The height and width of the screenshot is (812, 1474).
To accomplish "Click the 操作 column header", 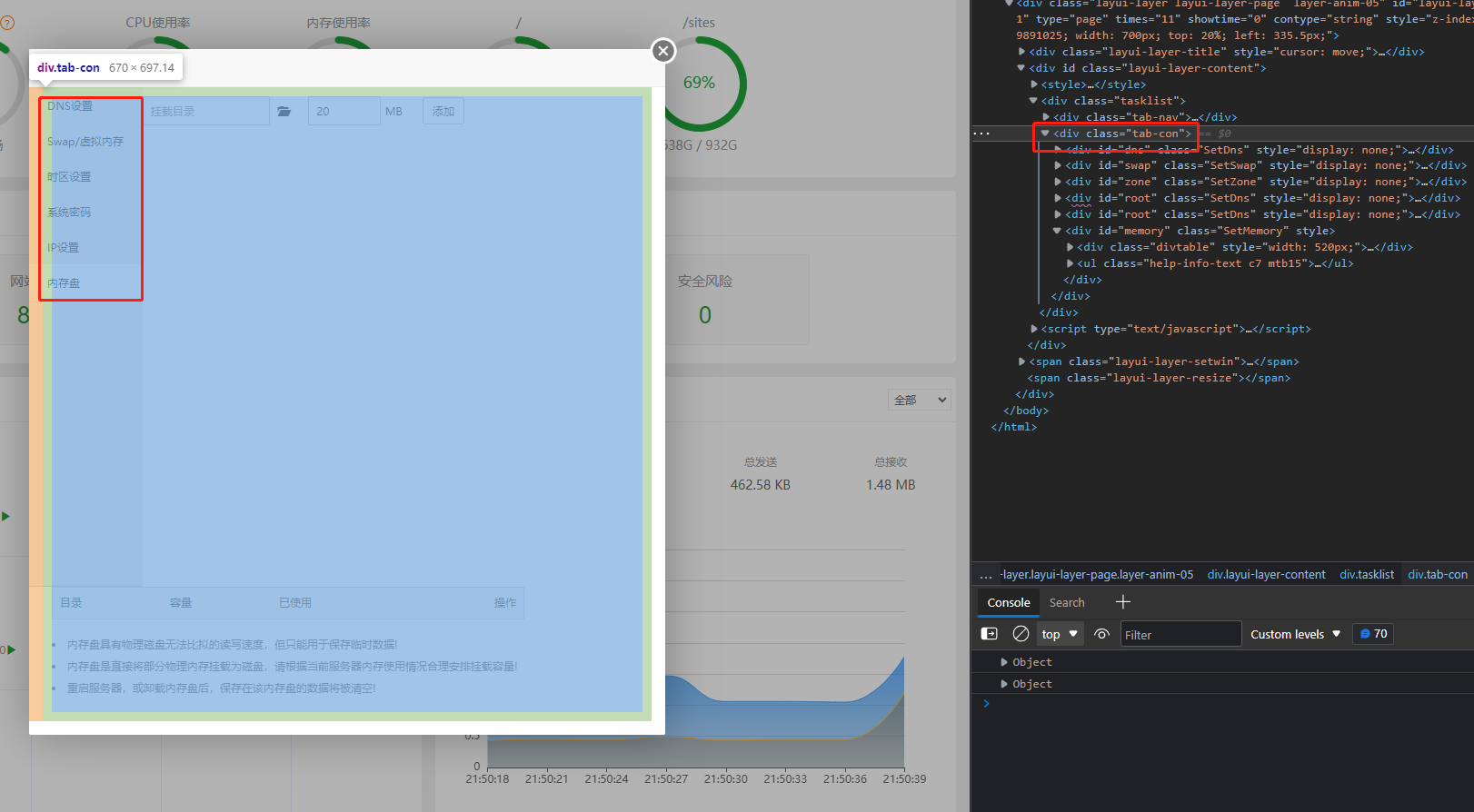I will point(505,603).
